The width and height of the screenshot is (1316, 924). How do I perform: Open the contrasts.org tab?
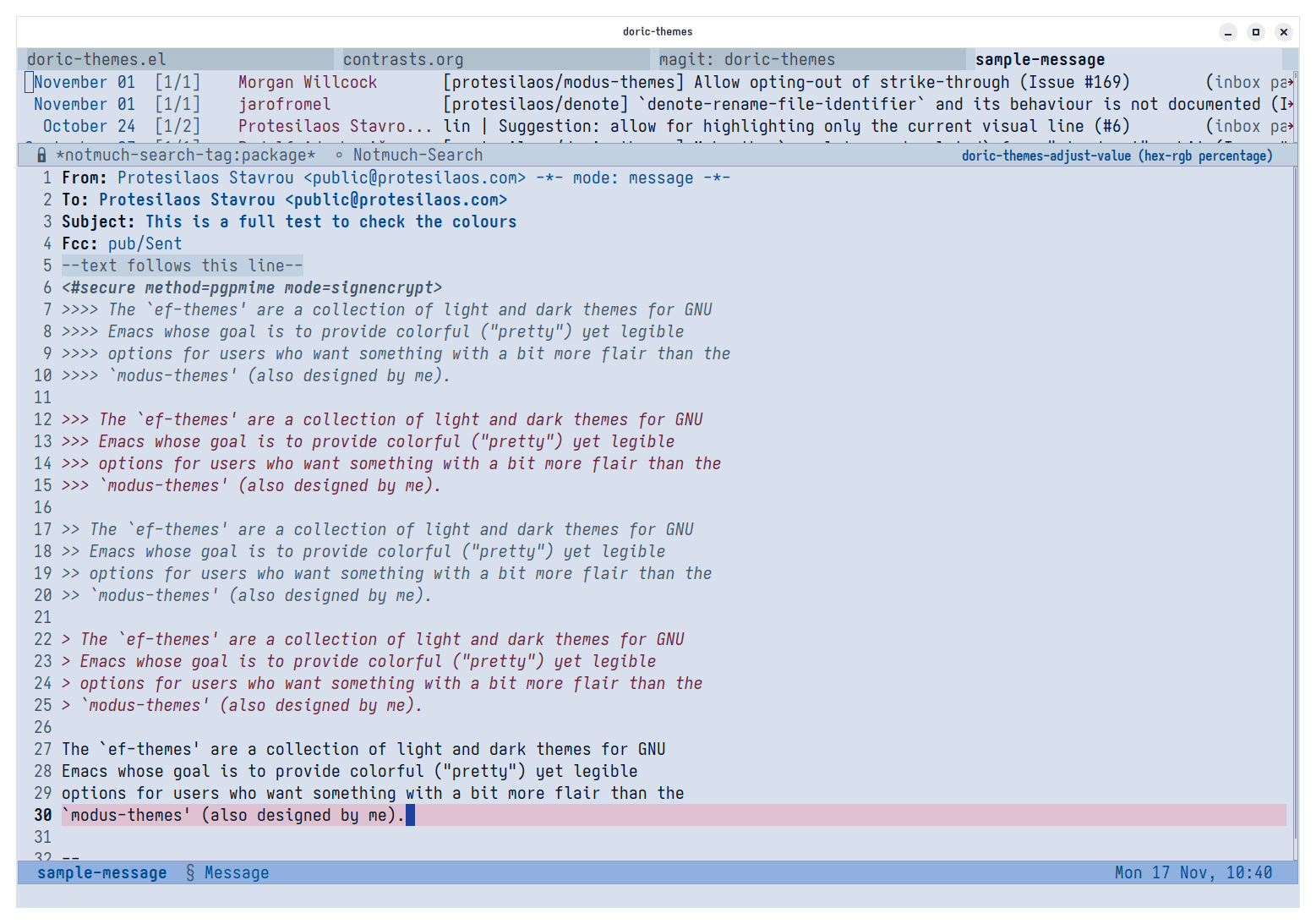click(x=403, y=59)
